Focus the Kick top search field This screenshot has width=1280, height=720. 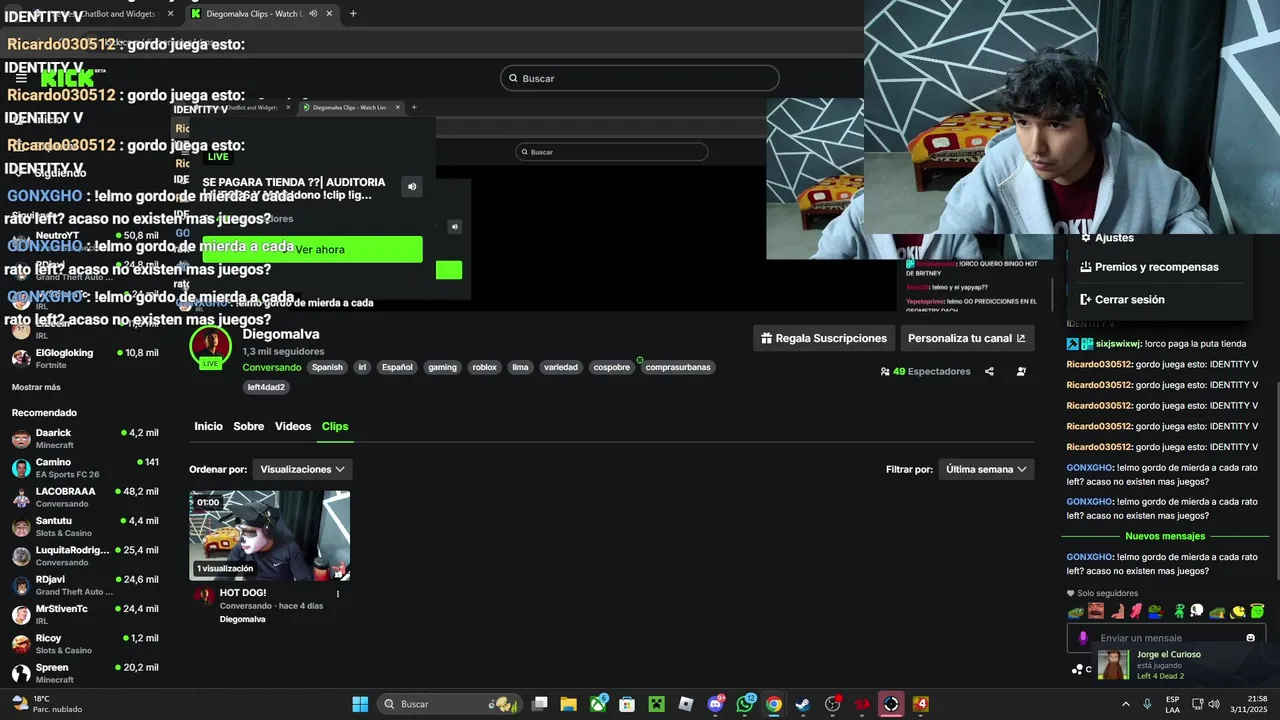pyautogui.click(x=640, y=78)
